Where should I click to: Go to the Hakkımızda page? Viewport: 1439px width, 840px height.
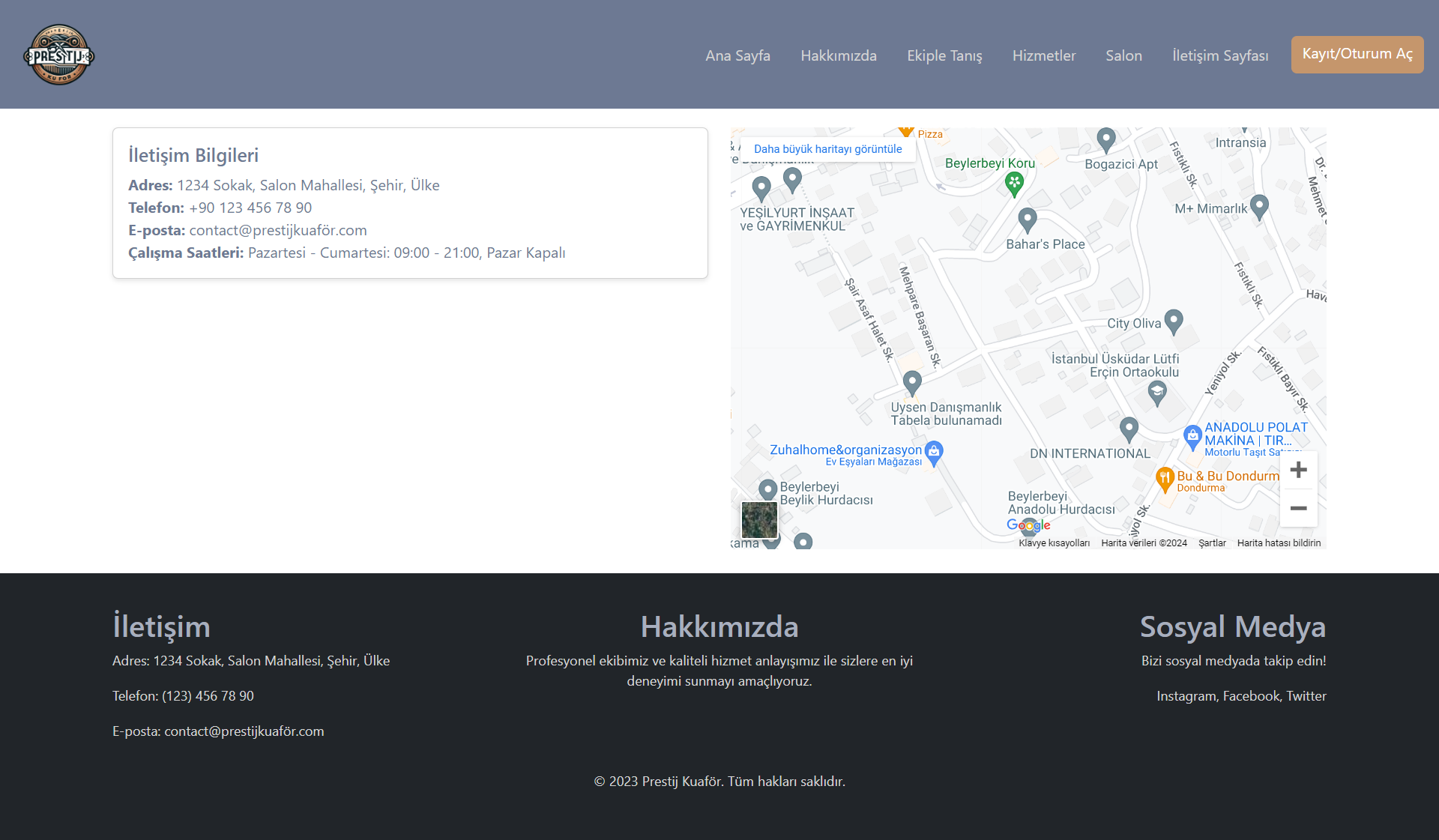[838, 55]
